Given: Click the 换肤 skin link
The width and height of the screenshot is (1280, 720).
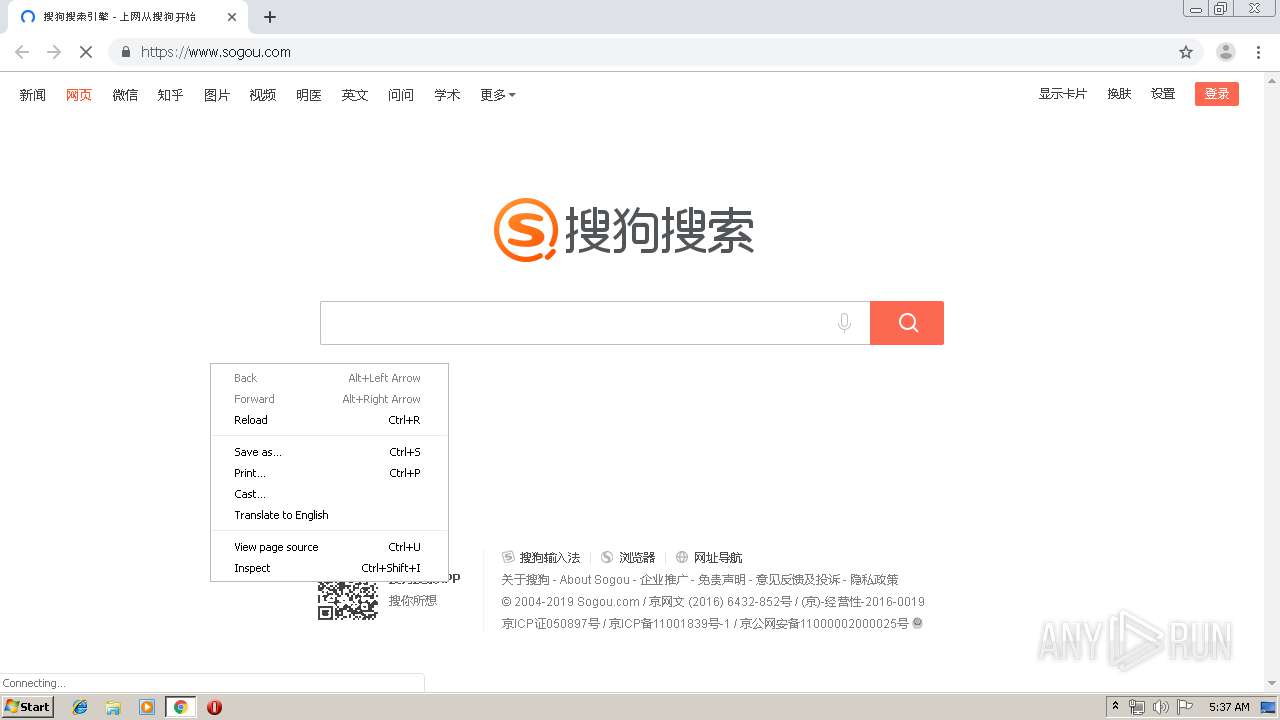Looking at the screenshot, I should pyautogui.click(x=1119, y=94).
